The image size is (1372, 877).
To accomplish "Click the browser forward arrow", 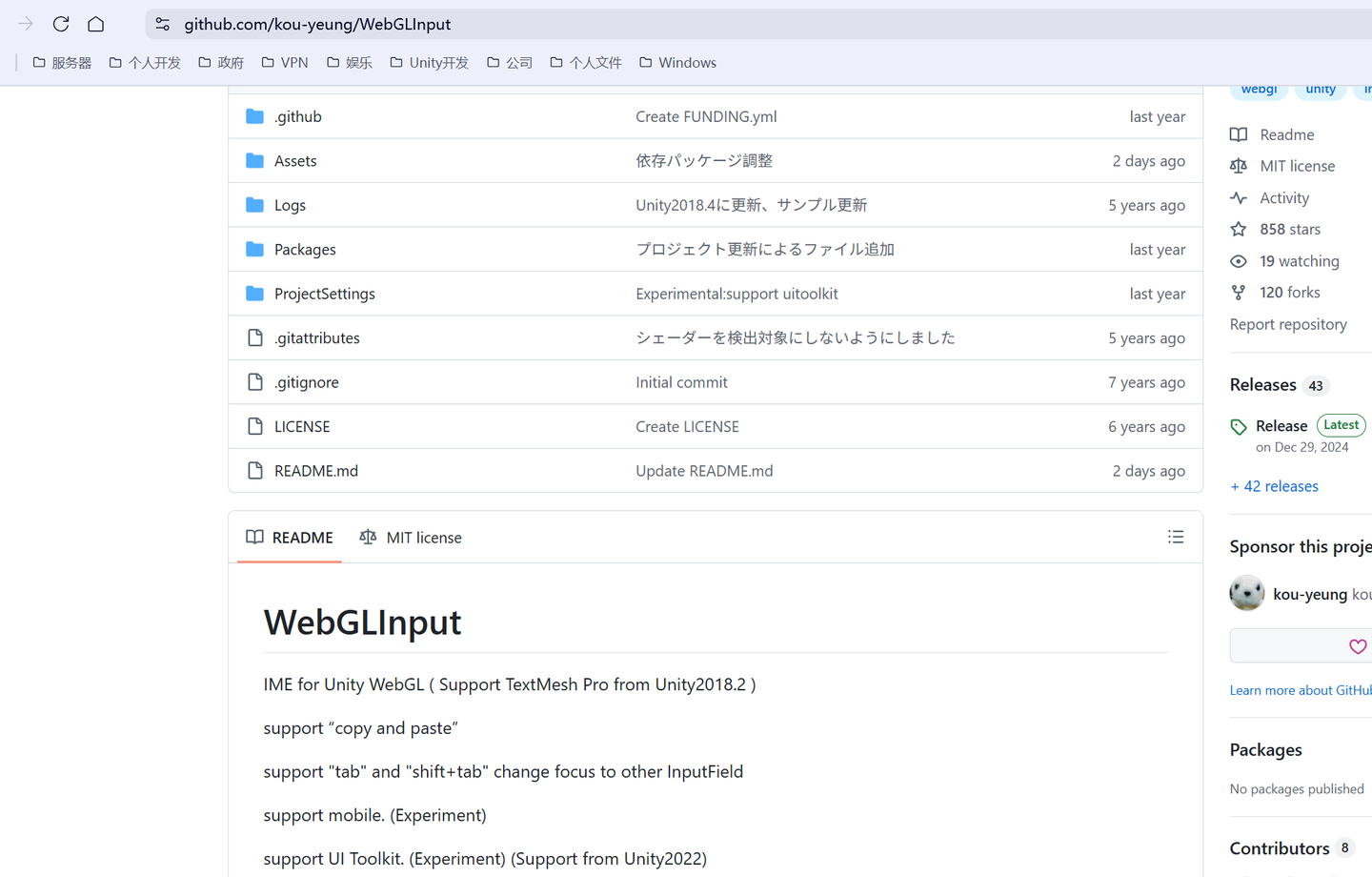I will [x=26, y=24].
